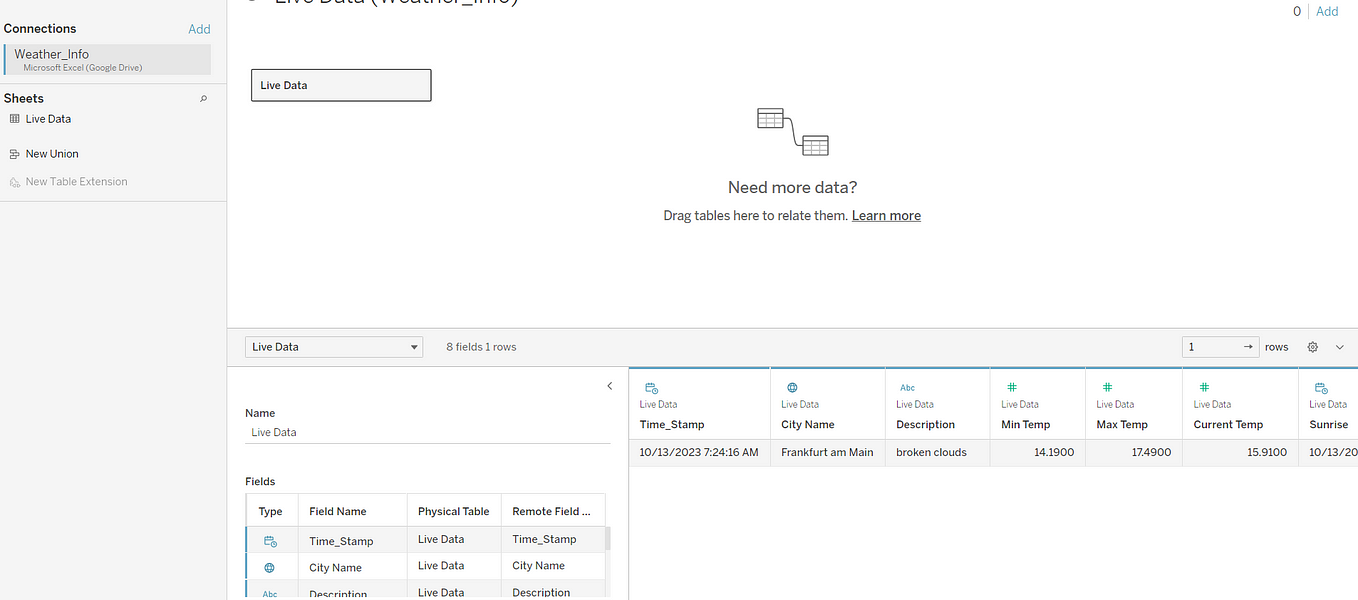The width and height of the screenshot is (1358, 600).
Task: Click Description Abc icon in Fields list
Action: (x=270, y=593)
